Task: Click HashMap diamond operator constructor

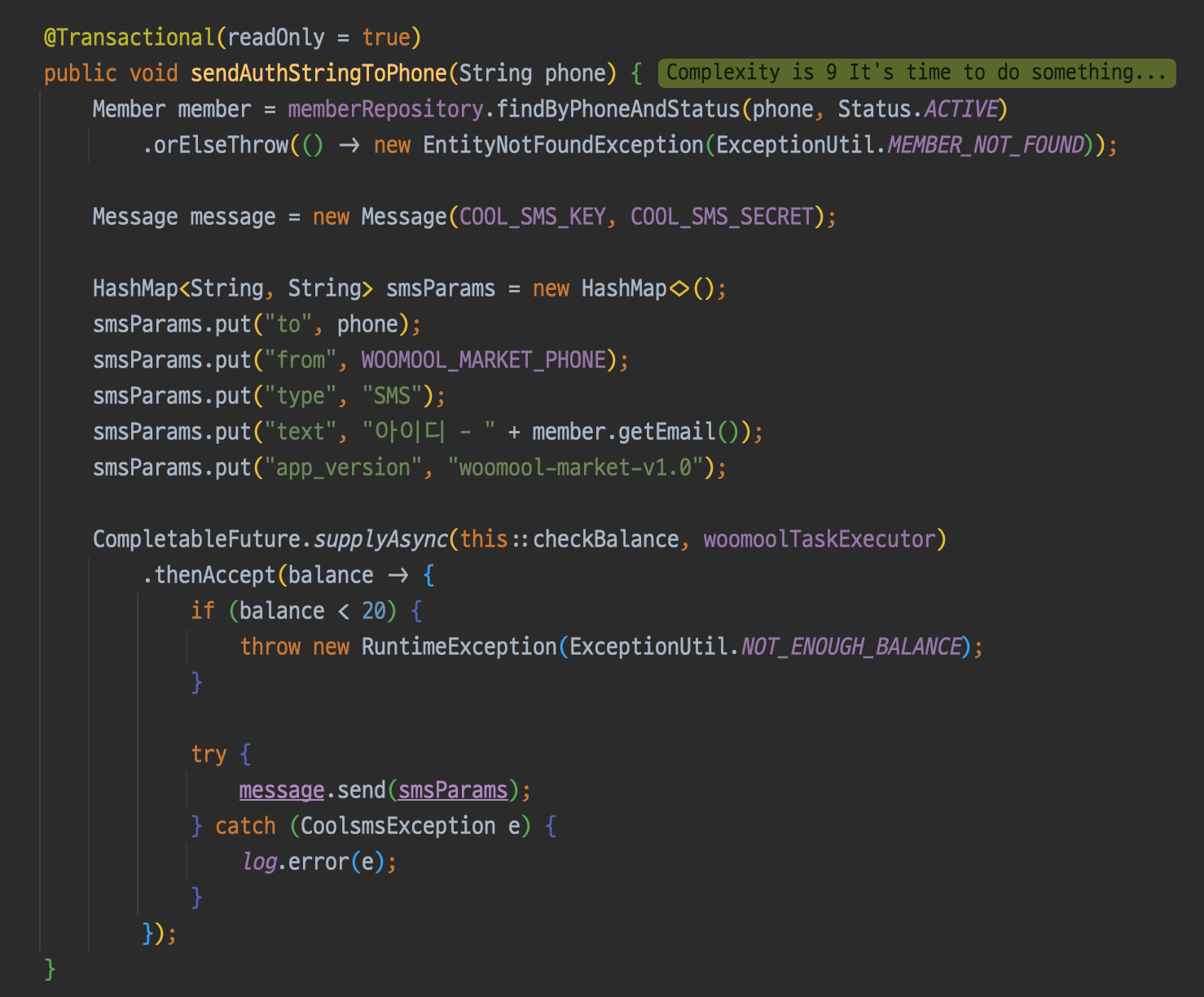Action: click(x=648, y=288)
